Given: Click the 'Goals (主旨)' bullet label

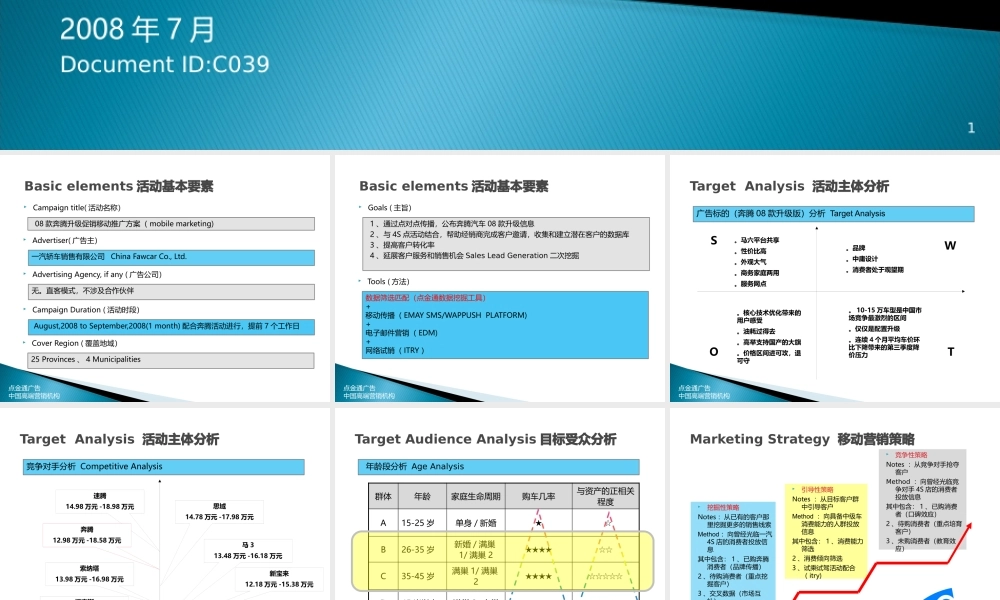Looking at the screenshot, I should pos(390,208).
